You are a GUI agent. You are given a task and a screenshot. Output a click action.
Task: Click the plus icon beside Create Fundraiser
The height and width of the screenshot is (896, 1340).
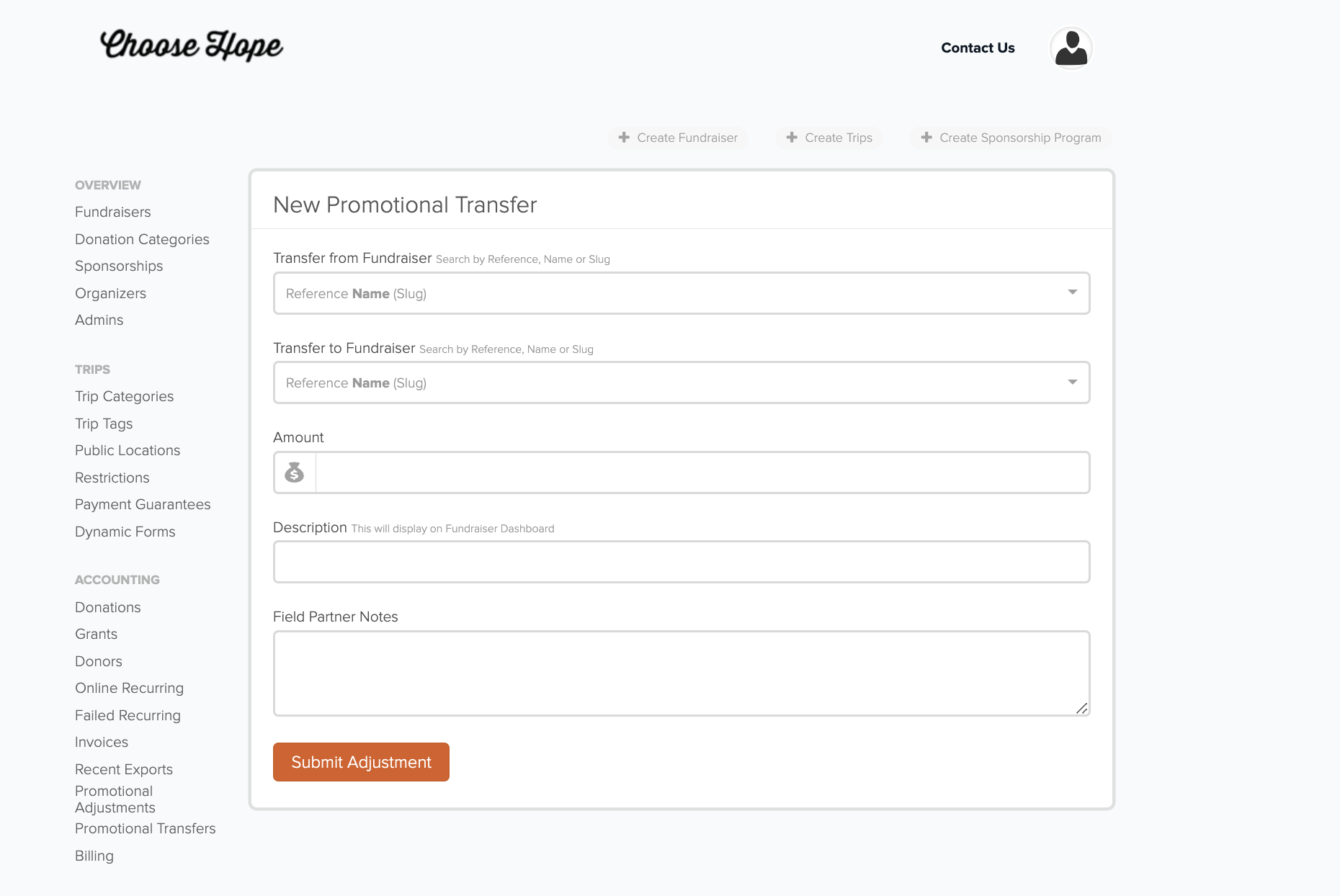coord(624,137)
